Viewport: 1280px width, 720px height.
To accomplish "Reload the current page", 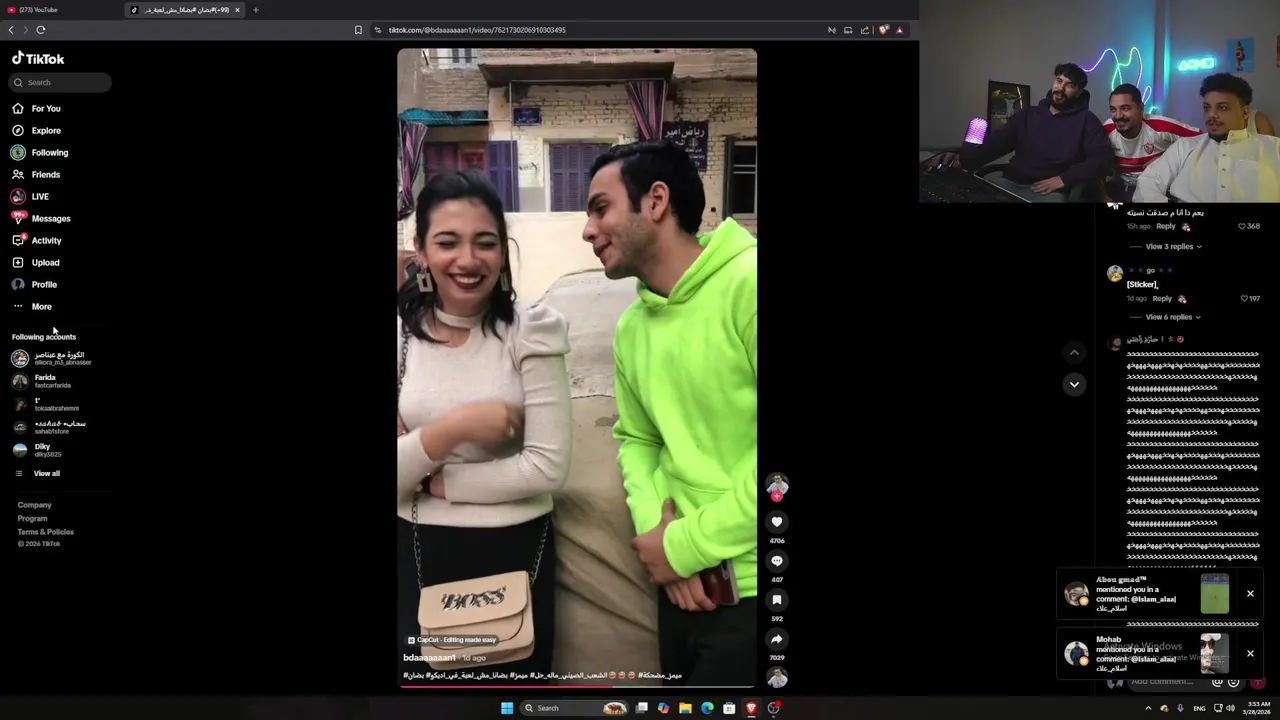I will pos(41,30).
